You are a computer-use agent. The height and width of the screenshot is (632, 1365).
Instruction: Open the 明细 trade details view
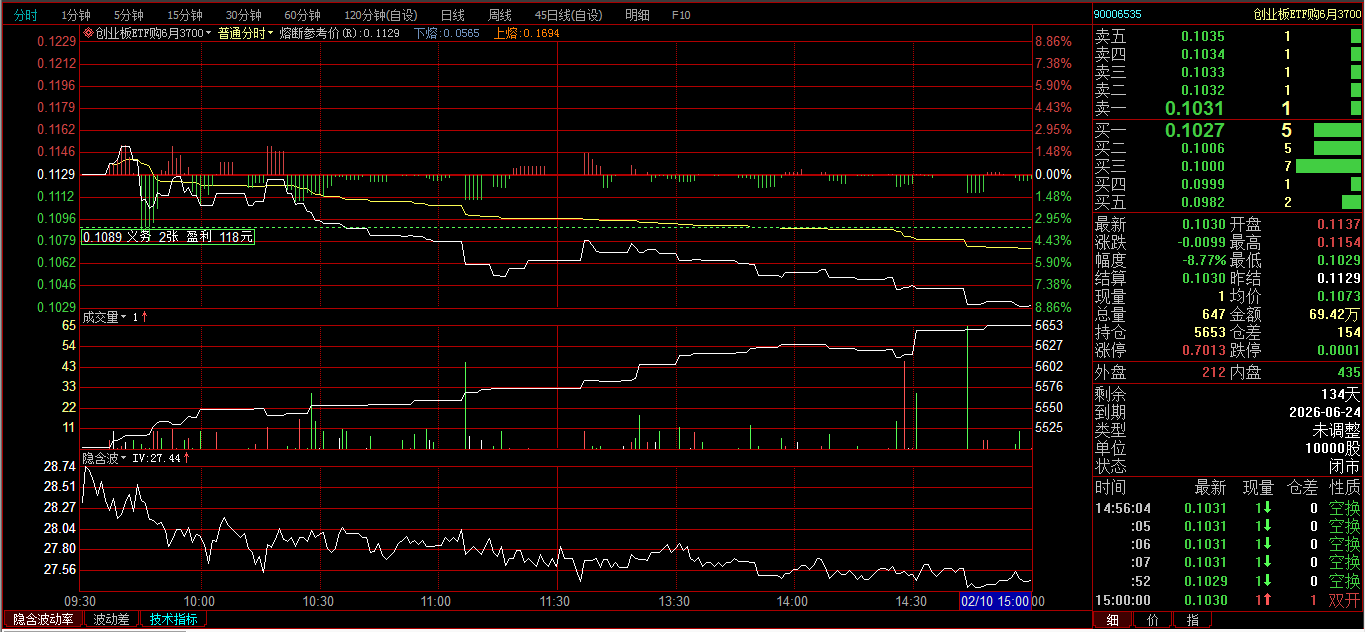tap(637, 15)
